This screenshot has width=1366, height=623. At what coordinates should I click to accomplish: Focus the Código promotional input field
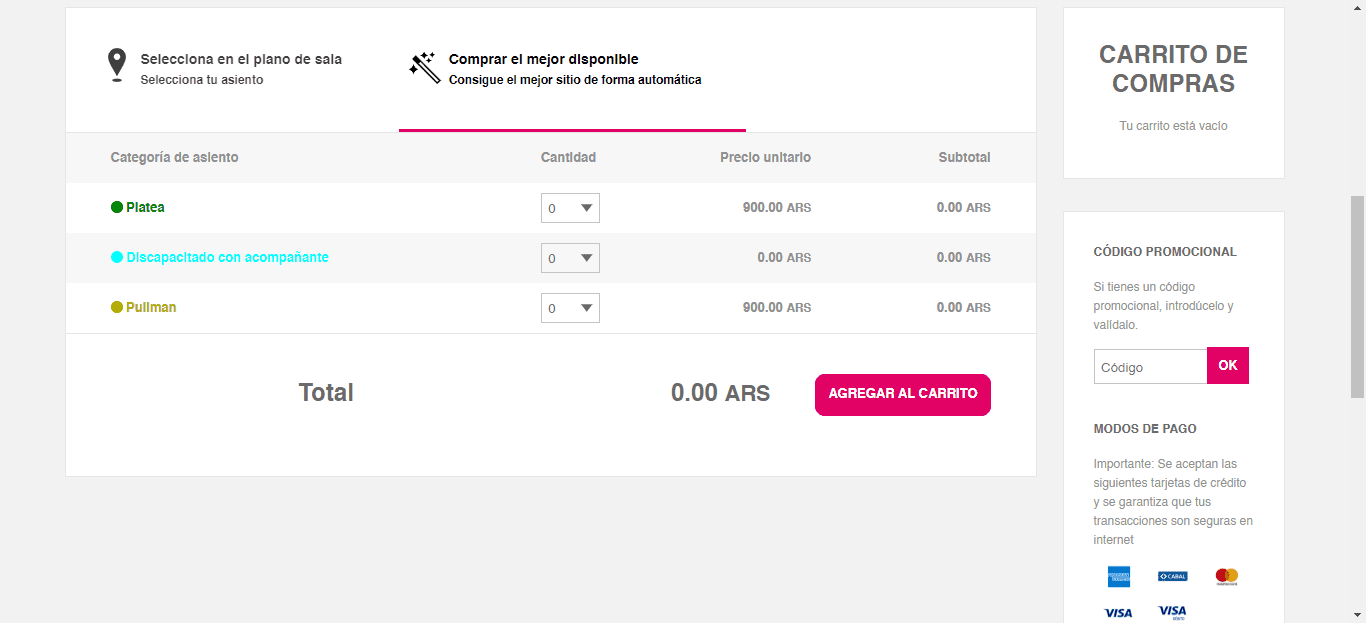pyautogui.click(x=1150, y=367)
